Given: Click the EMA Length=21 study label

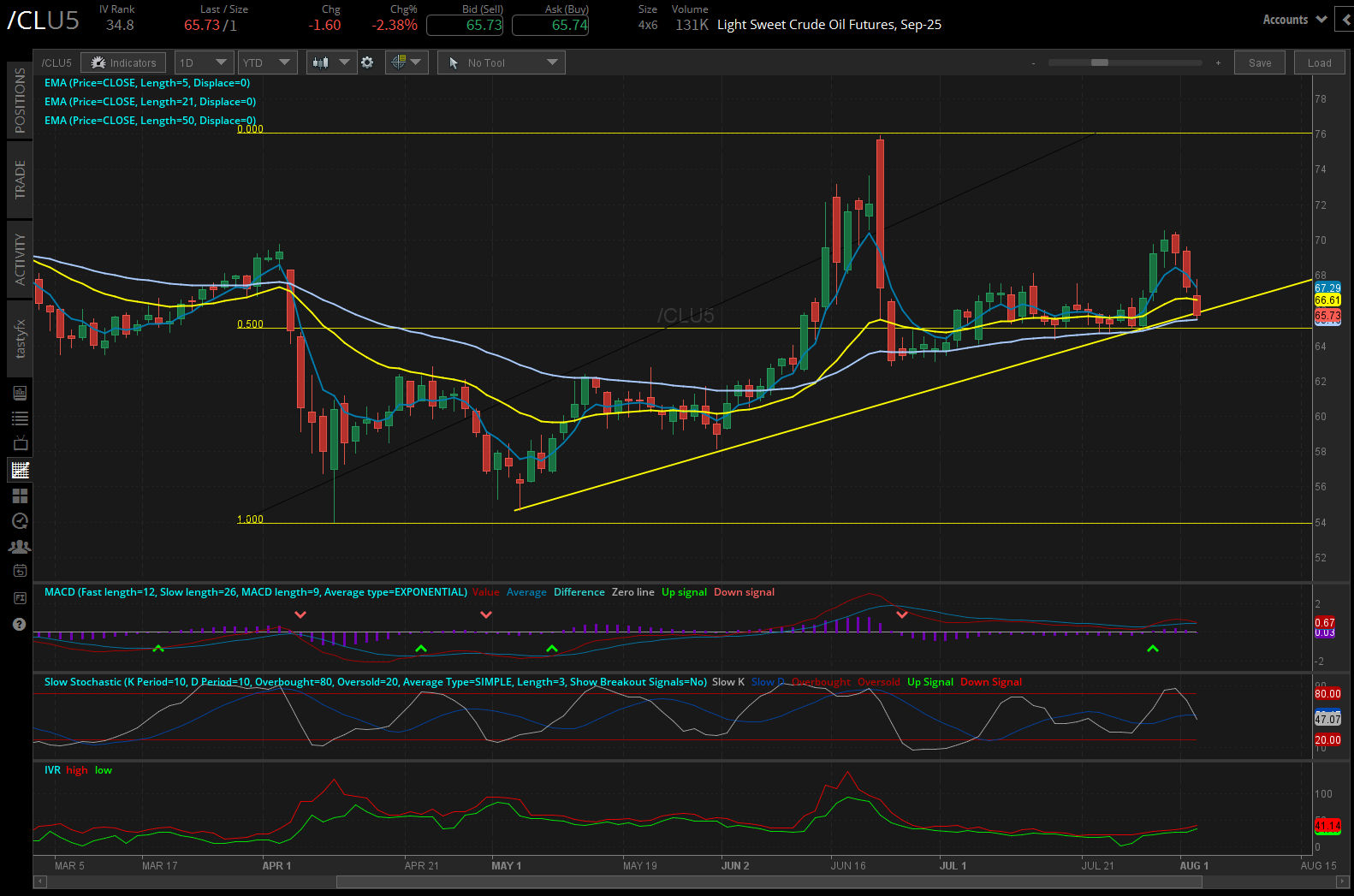Looking at the screenshot, I should pos(150,102).
